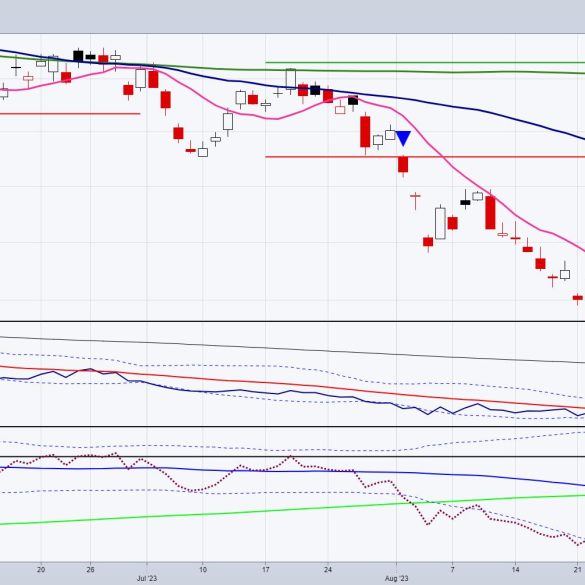
Task: Click the long red horizontal support line
Action: coord(425,157)
